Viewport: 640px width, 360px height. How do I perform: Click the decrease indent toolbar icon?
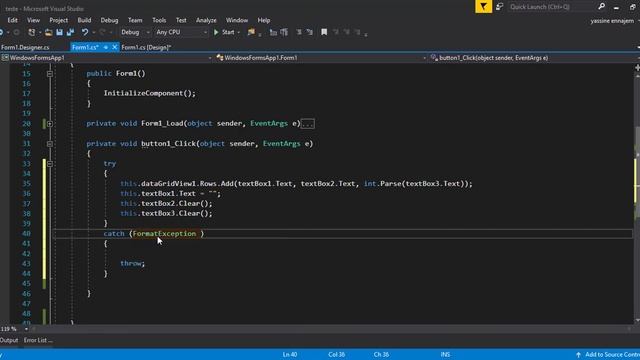299,32
